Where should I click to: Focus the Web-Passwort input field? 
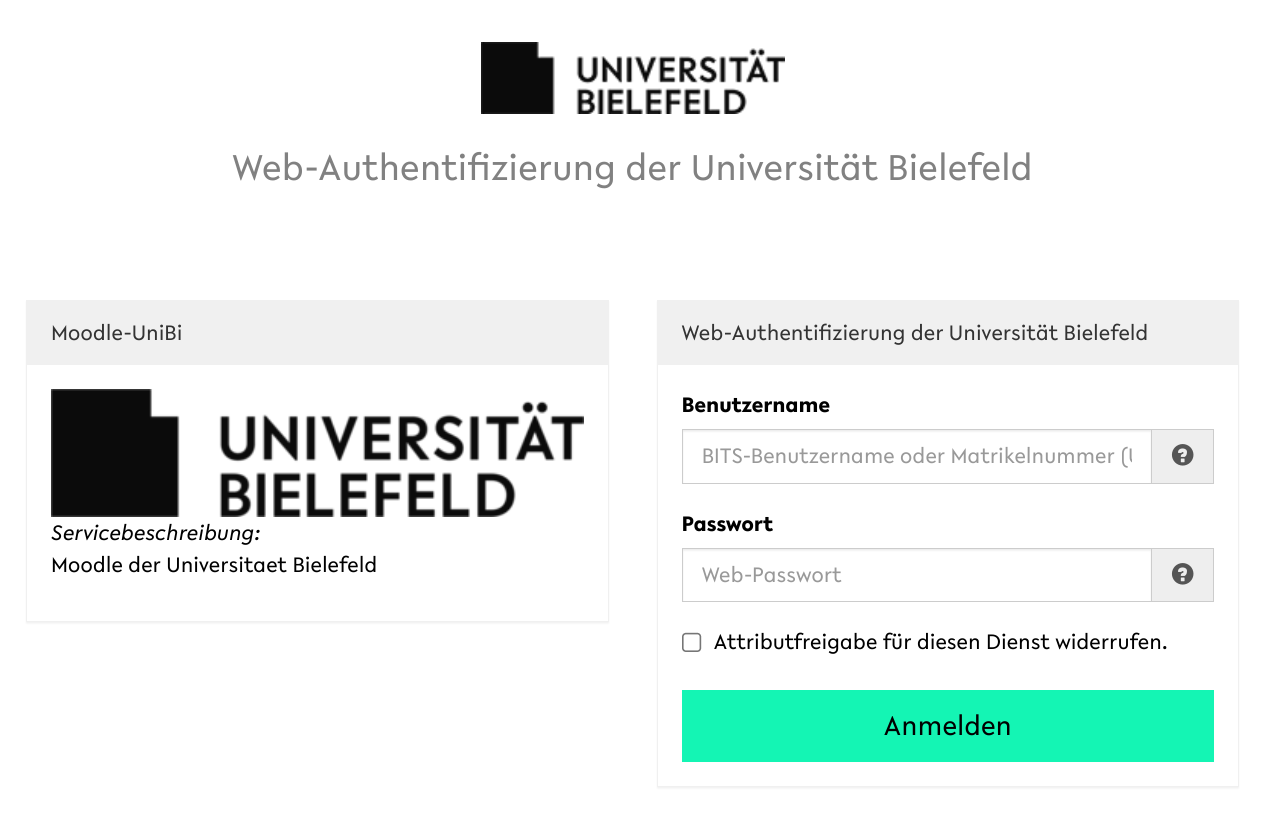point(916,575)
